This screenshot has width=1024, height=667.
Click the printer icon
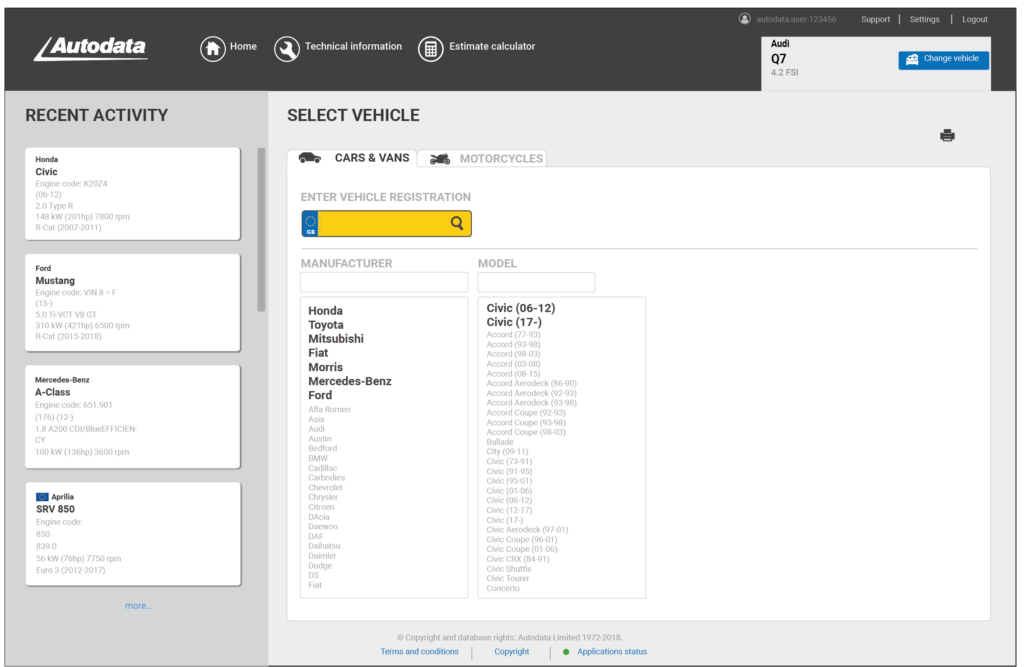[947, 136]
